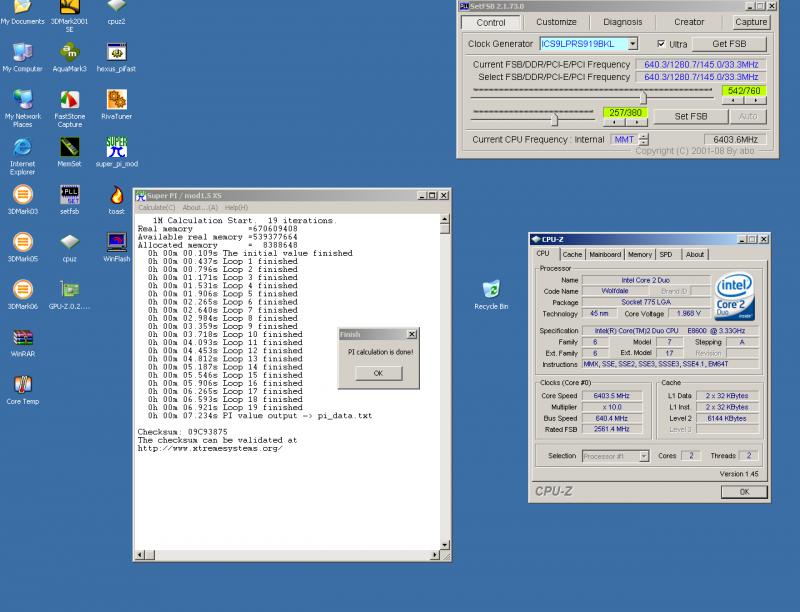800x612 pixels.
Task: Click the Intel Core 2 Duo name field
Action: (645, 280)
